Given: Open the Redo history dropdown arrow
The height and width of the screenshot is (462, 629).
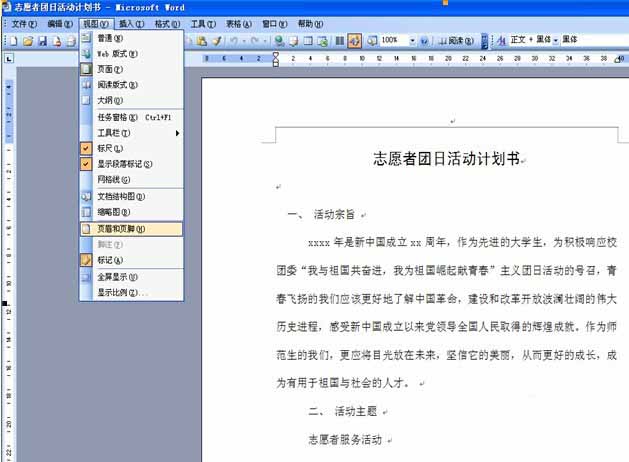Looking at the screenshot, I should click(265, 41).
